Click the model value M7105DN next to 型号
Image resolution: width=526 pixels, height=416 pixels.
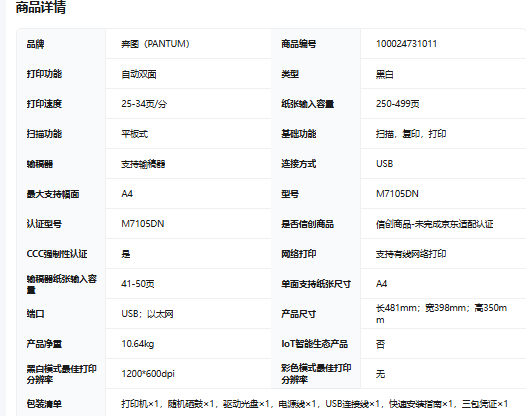coord(397,194)
